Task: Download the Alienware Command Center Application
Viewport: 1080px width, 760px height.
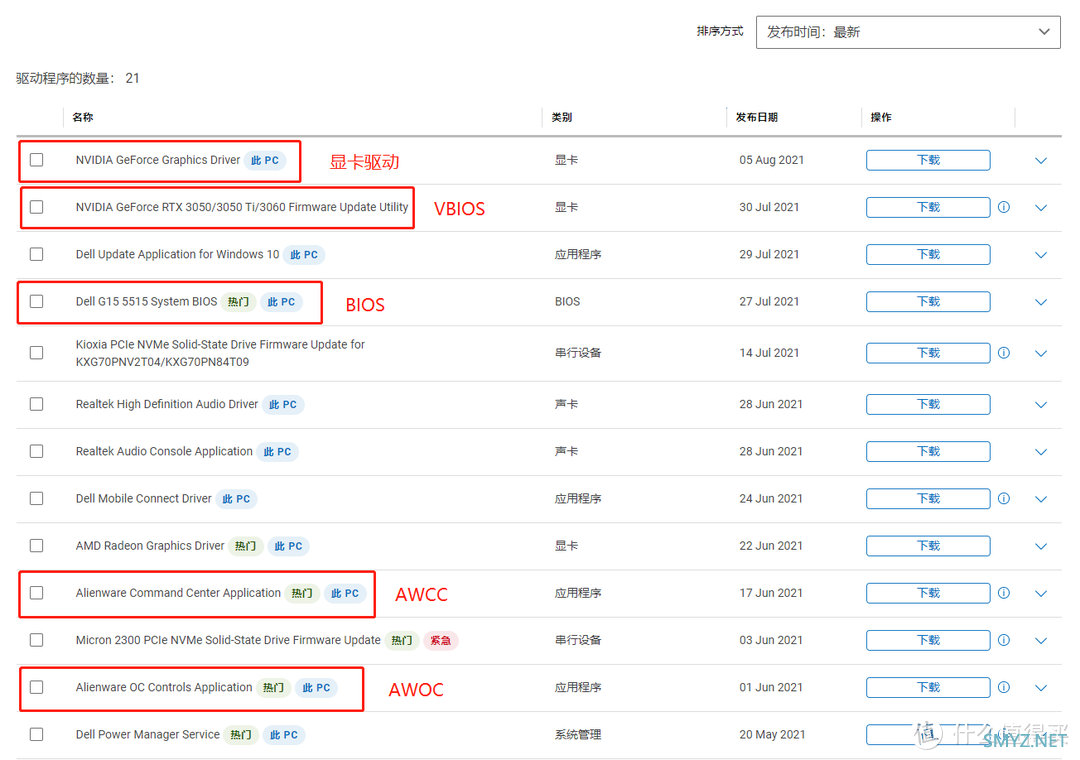Action: 928,593
